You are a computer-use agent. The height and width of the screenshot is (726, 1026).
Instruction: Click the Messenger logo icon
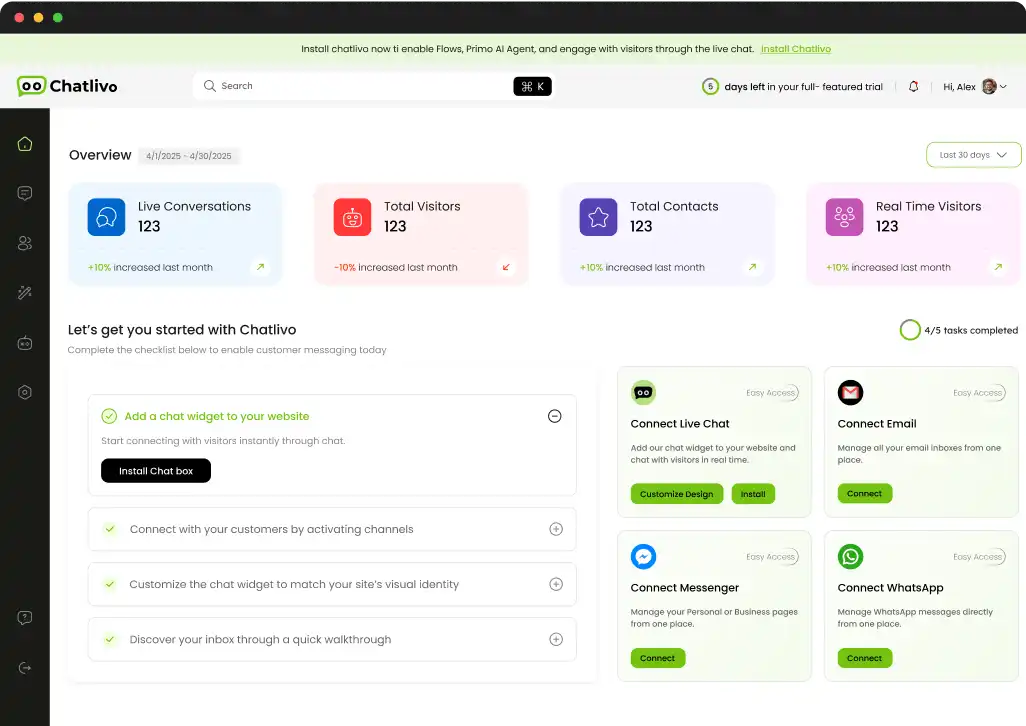[643, 557]
